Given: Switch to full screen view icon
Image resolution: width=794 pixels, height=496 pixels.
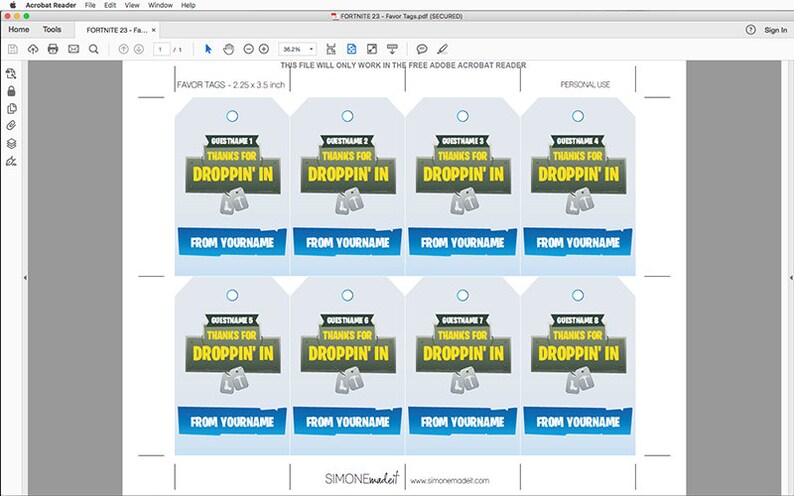Looking at the screenshot, I should pyautogui.click(x=372, y=49).
